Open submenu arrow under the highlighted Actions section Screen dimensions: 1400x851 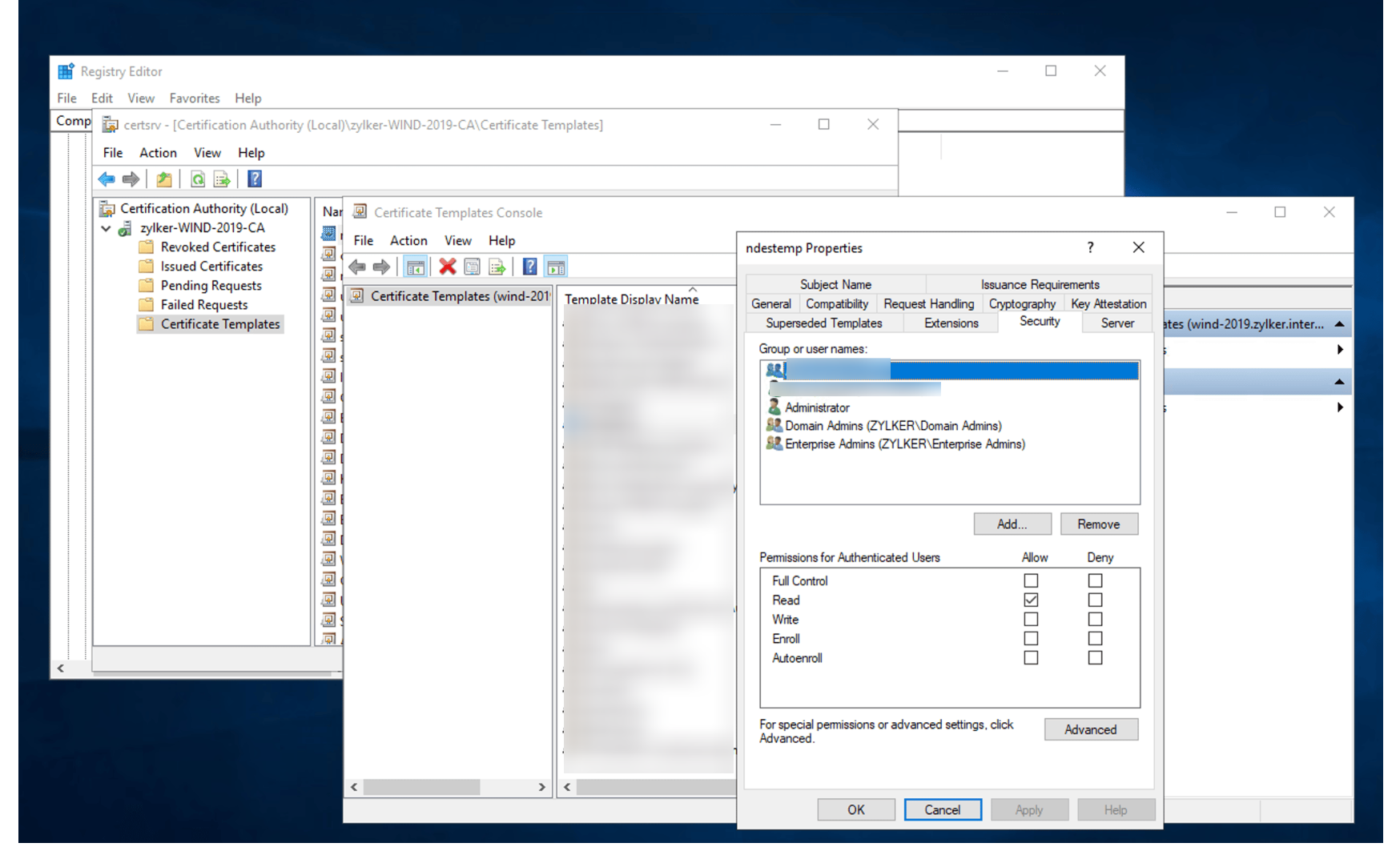(1340, 407)
